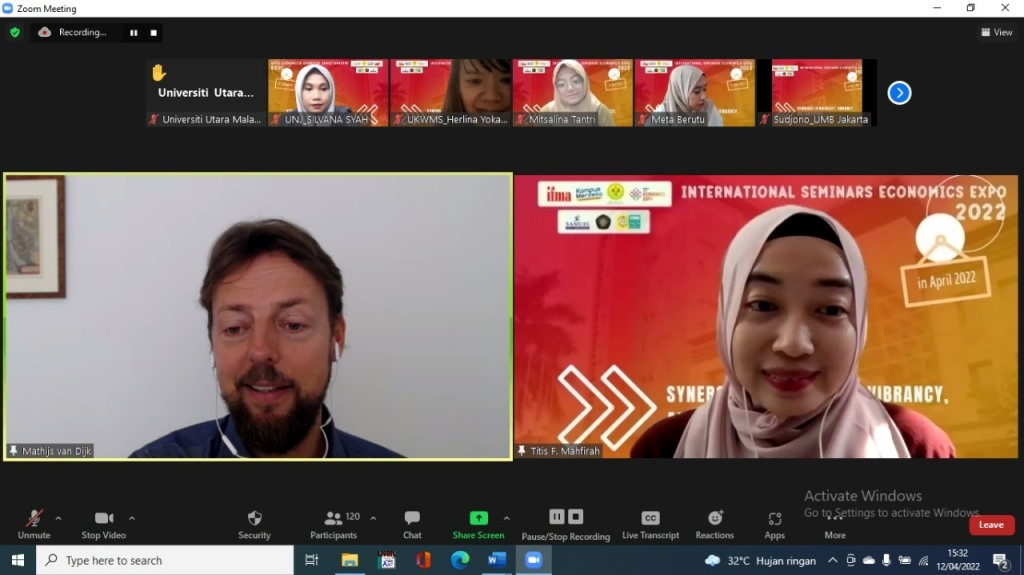The width and height of the screenshot is (1024, 575).
Task: Click the raised hand icon on Universiti Utara tile
Action: tap(159, 72)
